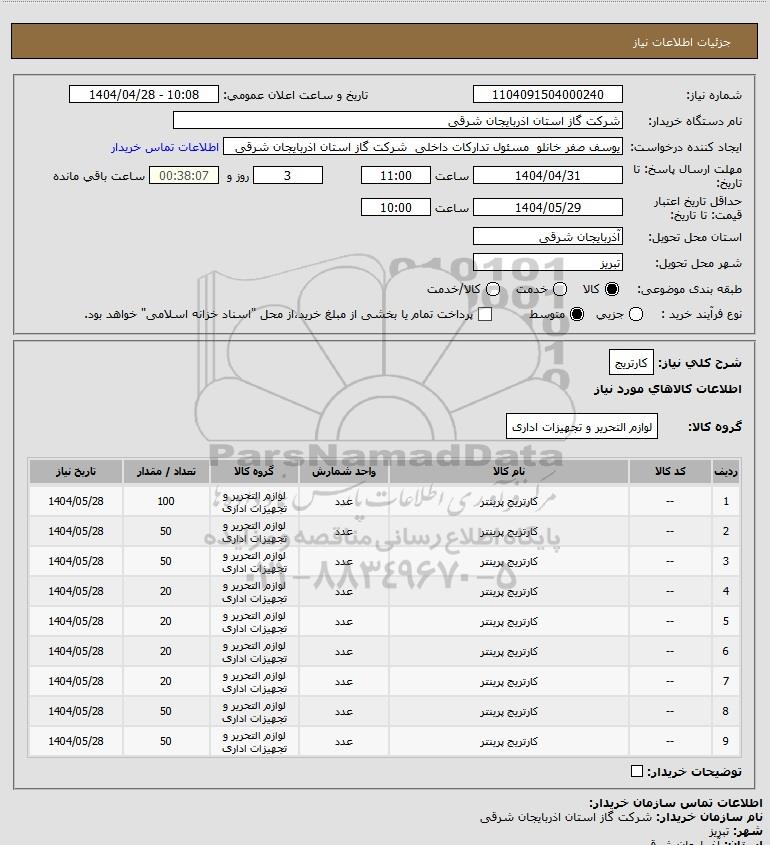Click کارتریج پرینتر in row 2
770x845 pixels.
pos(509,532)
